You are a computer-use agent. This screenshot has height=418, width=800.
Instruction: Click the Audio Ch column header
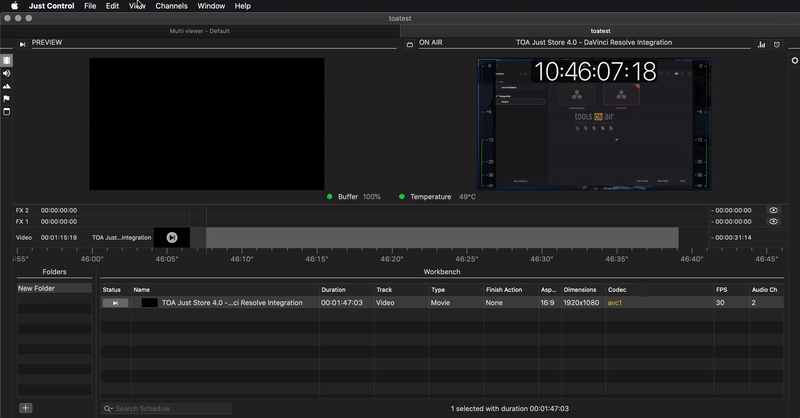point(766,290)
